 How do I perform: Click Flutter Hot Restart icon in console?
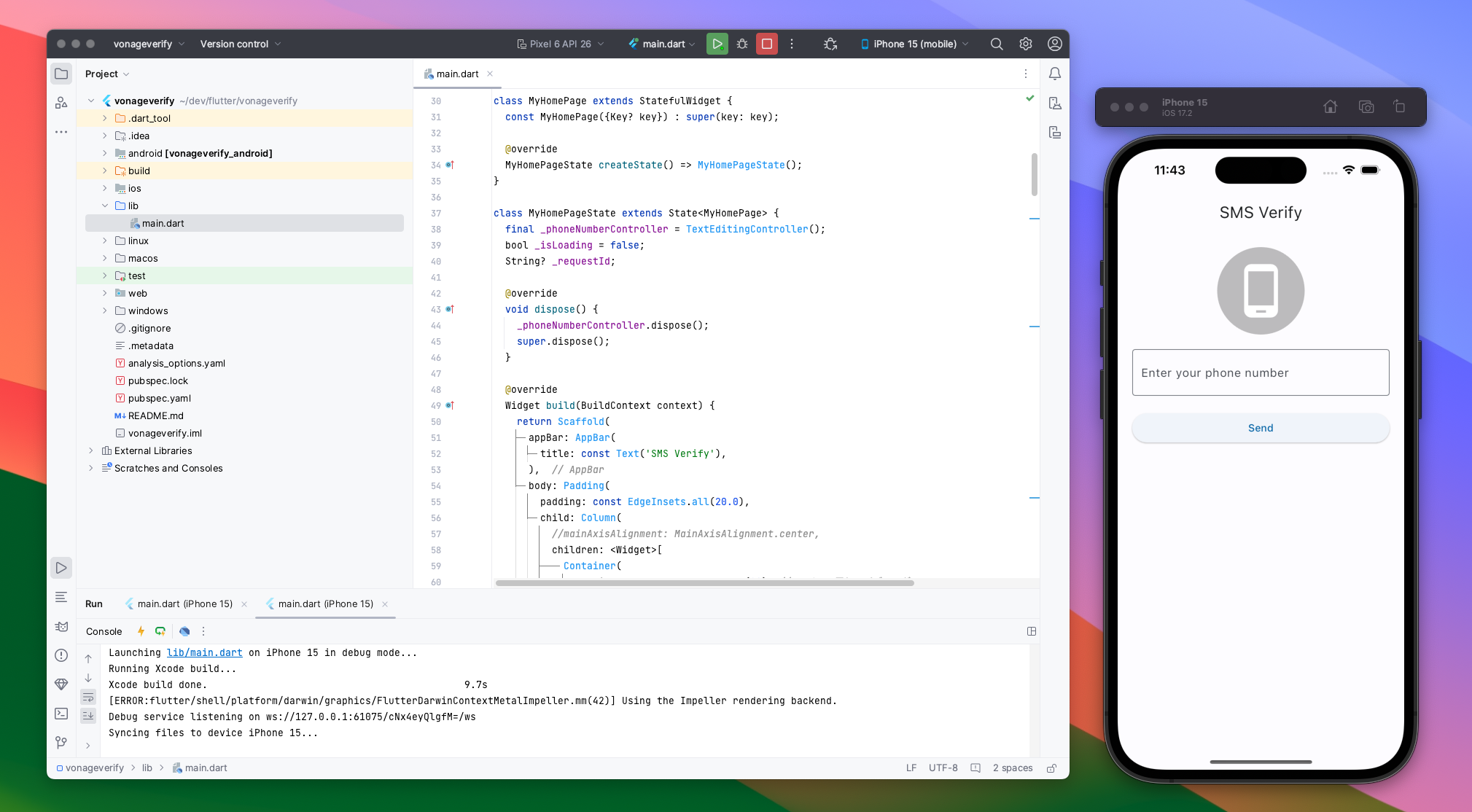160,631
